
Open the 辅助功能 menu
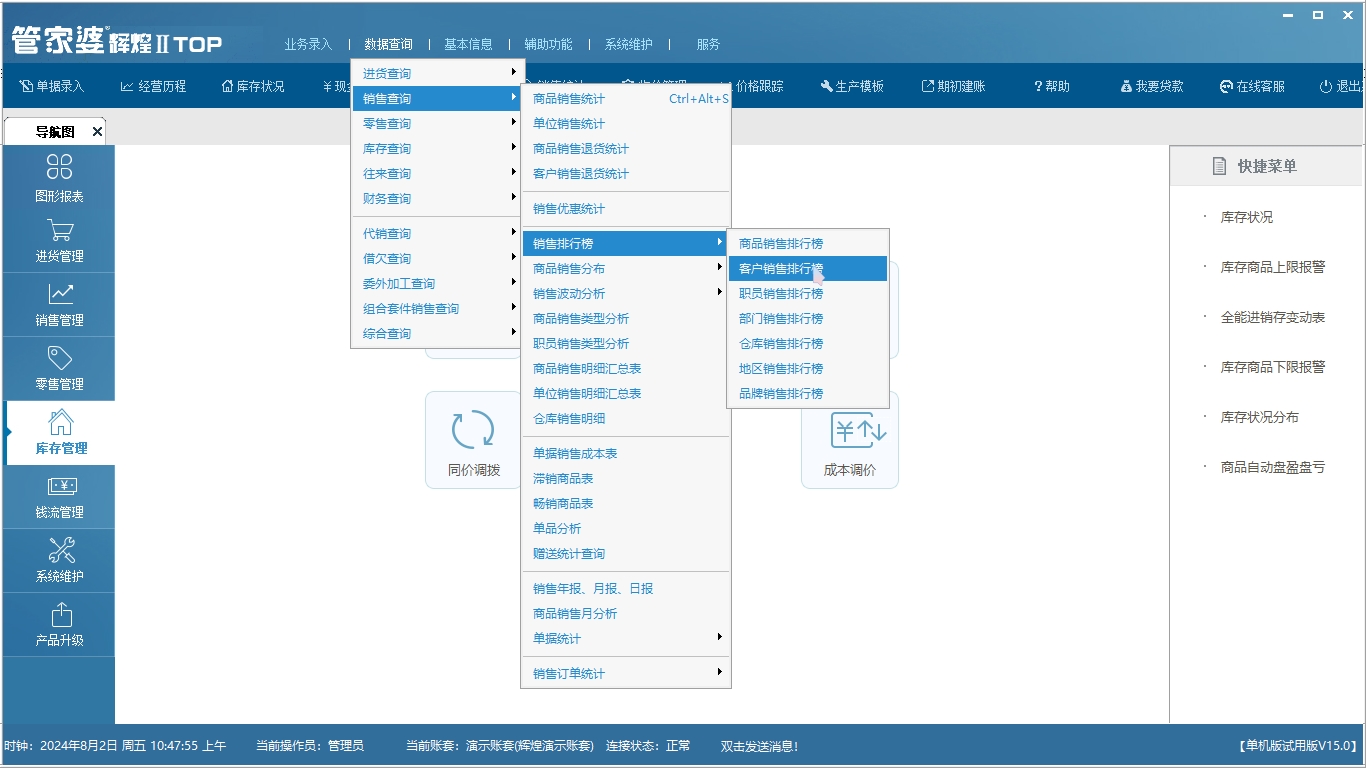click(x=548, y=44)
